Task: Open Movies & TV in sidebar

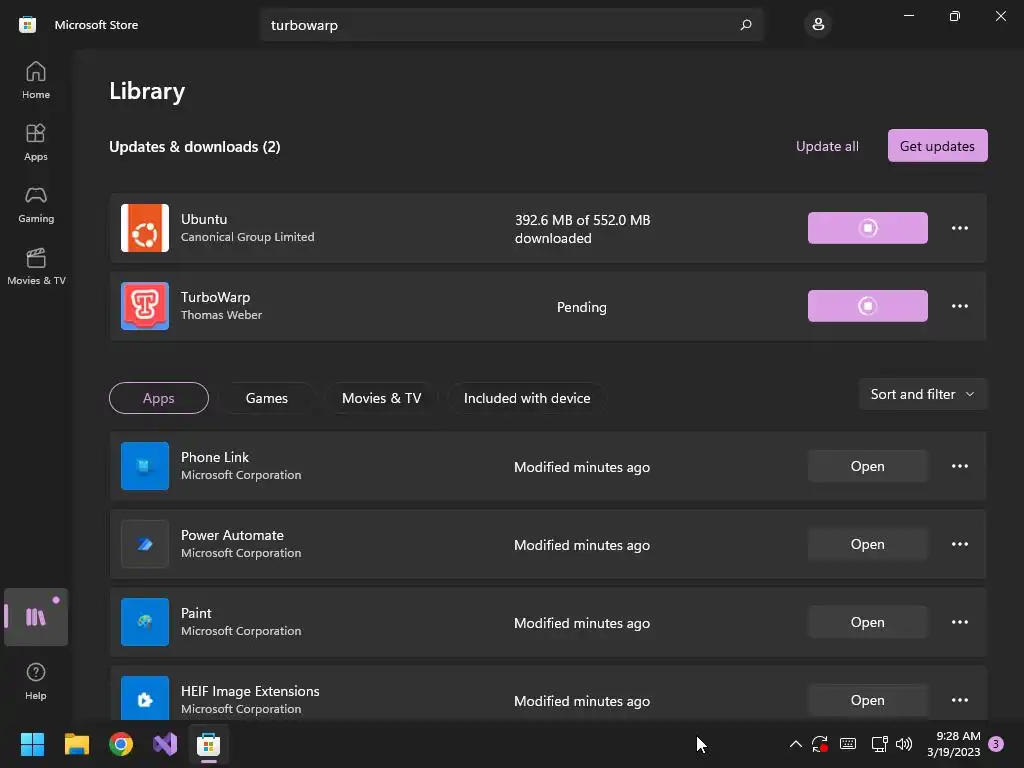Action: coord(36,266)
